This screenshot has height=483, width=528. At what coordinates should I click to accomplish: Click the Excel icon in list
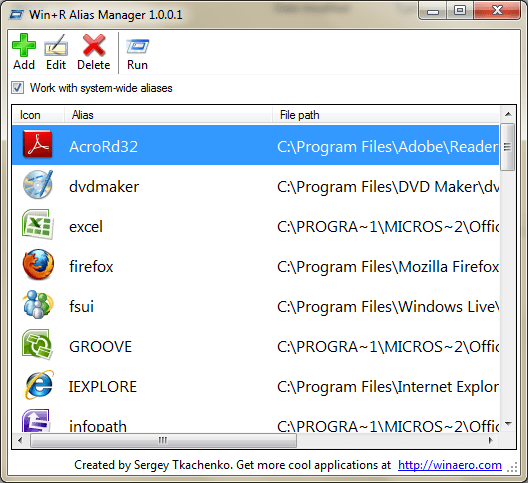click(38, 225)
